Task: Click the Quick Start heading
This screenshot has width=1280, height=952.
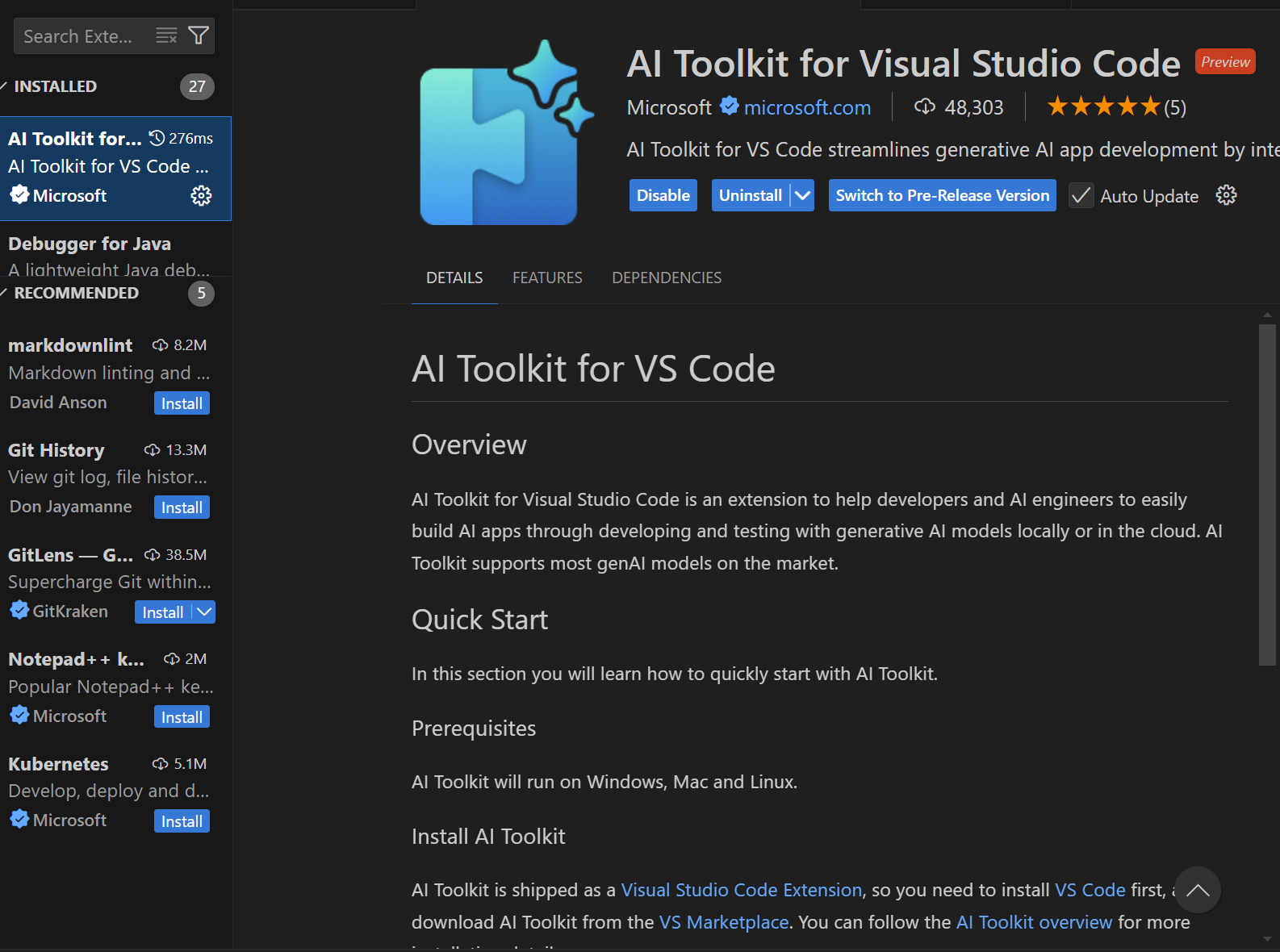Action: pos(479,620)
